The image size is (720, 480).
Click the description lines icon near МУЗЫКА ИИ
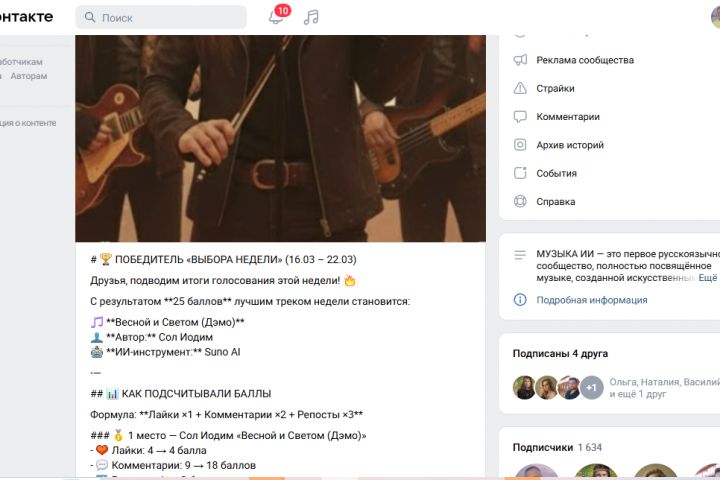(520, 255)
